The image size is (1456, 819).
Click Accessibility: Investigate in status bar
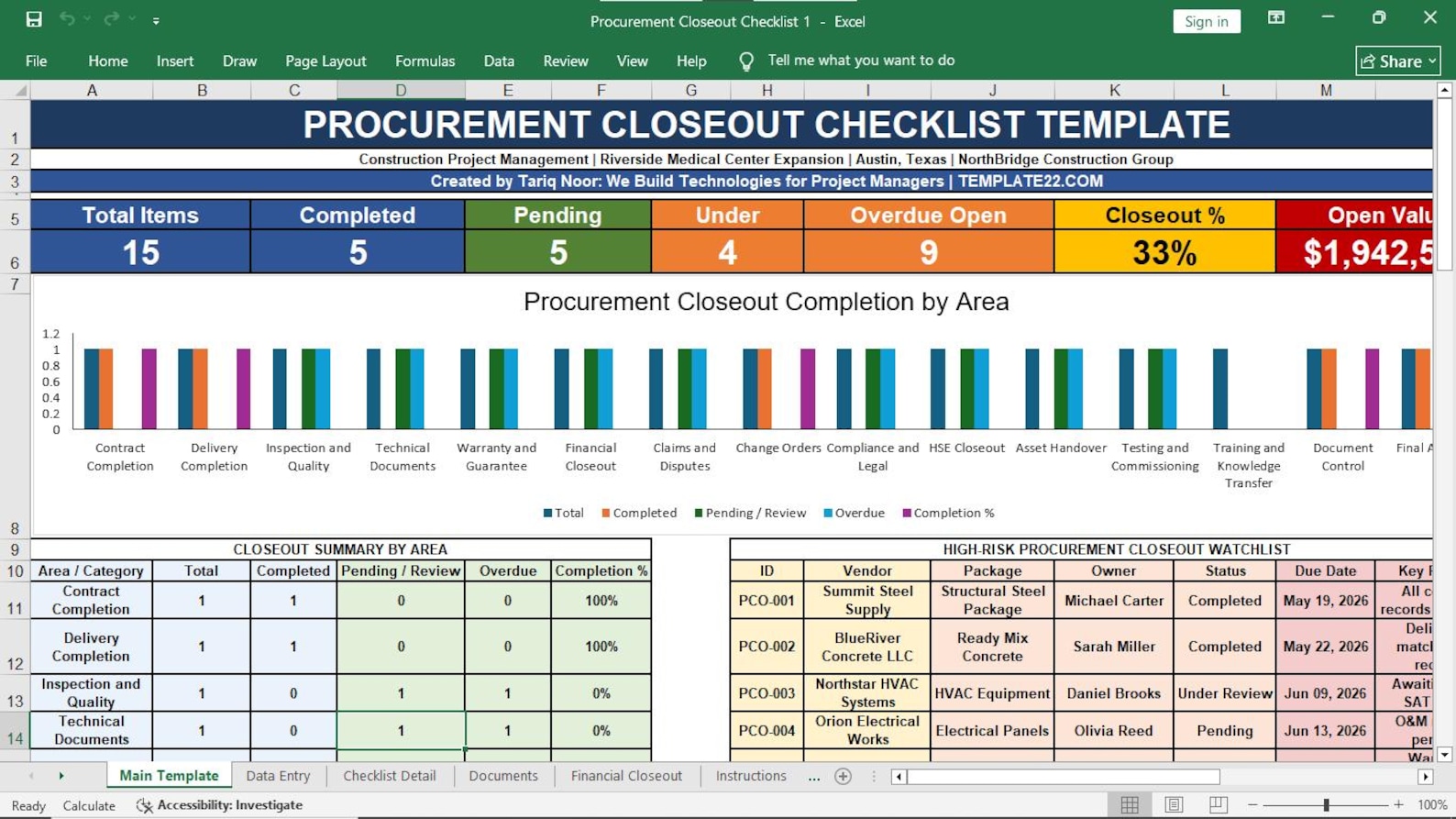point(219,805)
